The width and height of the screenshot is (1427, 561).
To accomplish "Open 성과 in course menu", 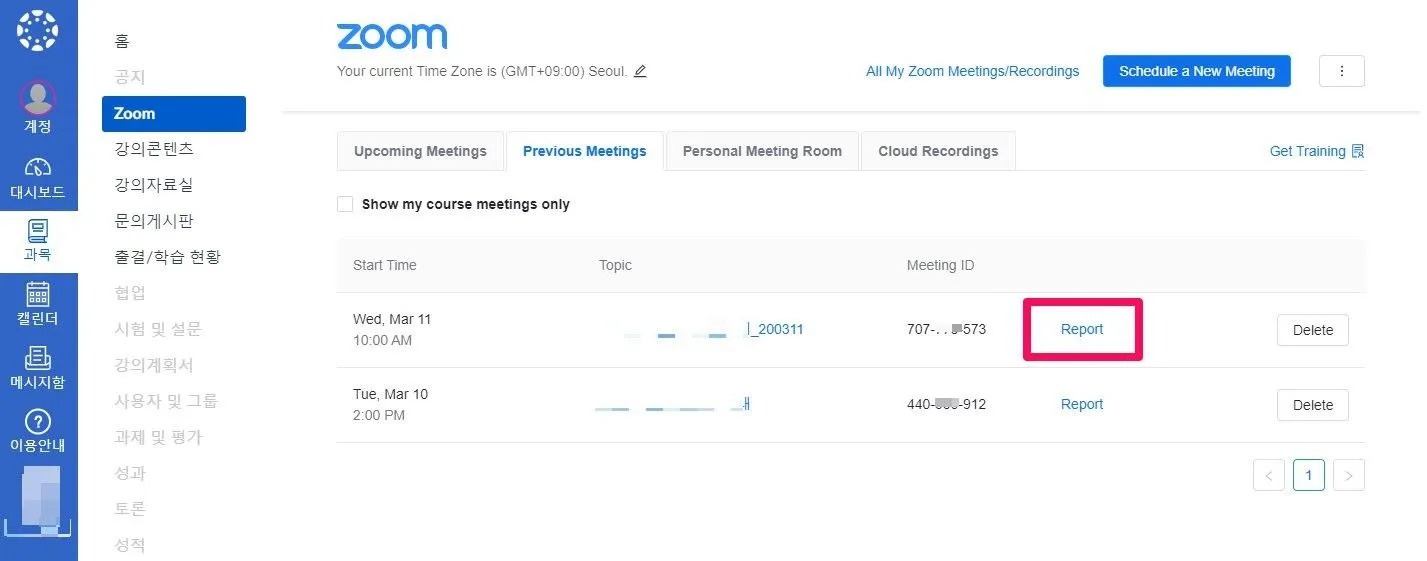I will coord(130,473).
